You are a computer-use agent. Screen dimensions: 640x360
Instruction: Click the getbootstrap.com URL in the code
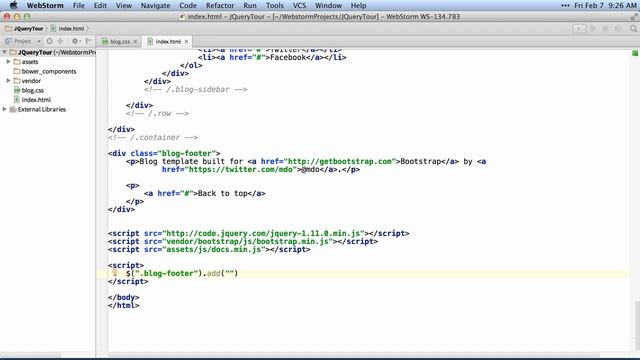pyautogui.click(x=340, y=161)
